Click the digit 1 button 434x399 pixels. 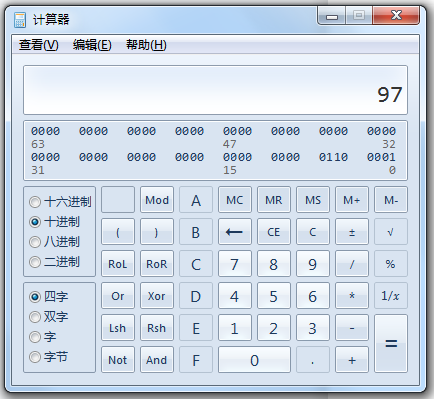(x=235, y=328)
